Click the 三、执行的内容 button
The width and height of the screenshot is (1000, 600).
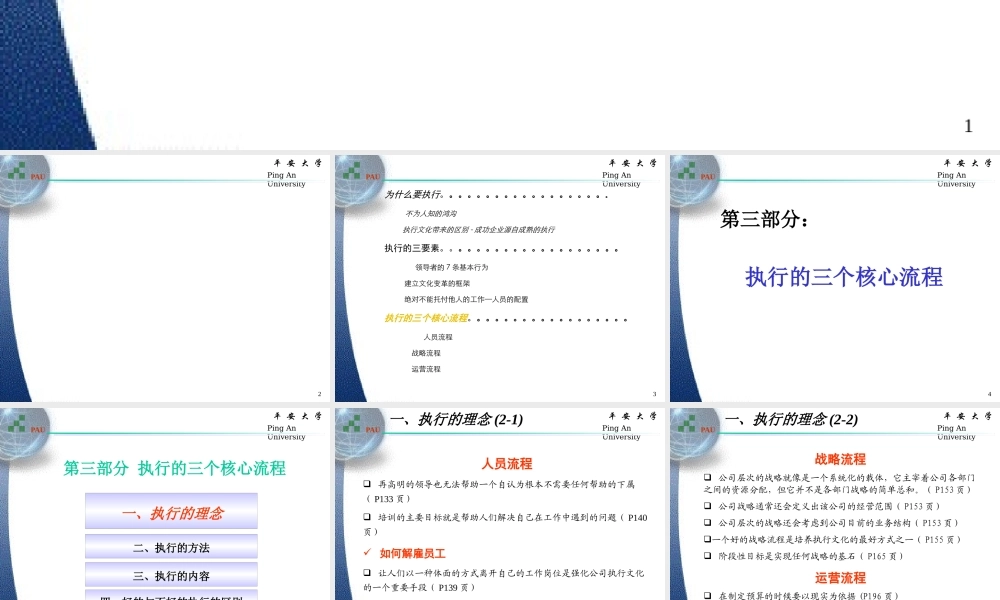pos(172,575)
